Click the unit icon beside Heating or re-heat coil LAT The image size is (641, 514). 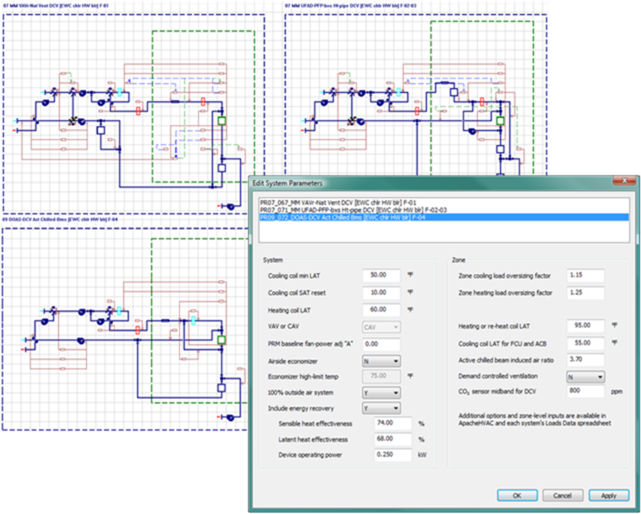click(x=613, y=325)
